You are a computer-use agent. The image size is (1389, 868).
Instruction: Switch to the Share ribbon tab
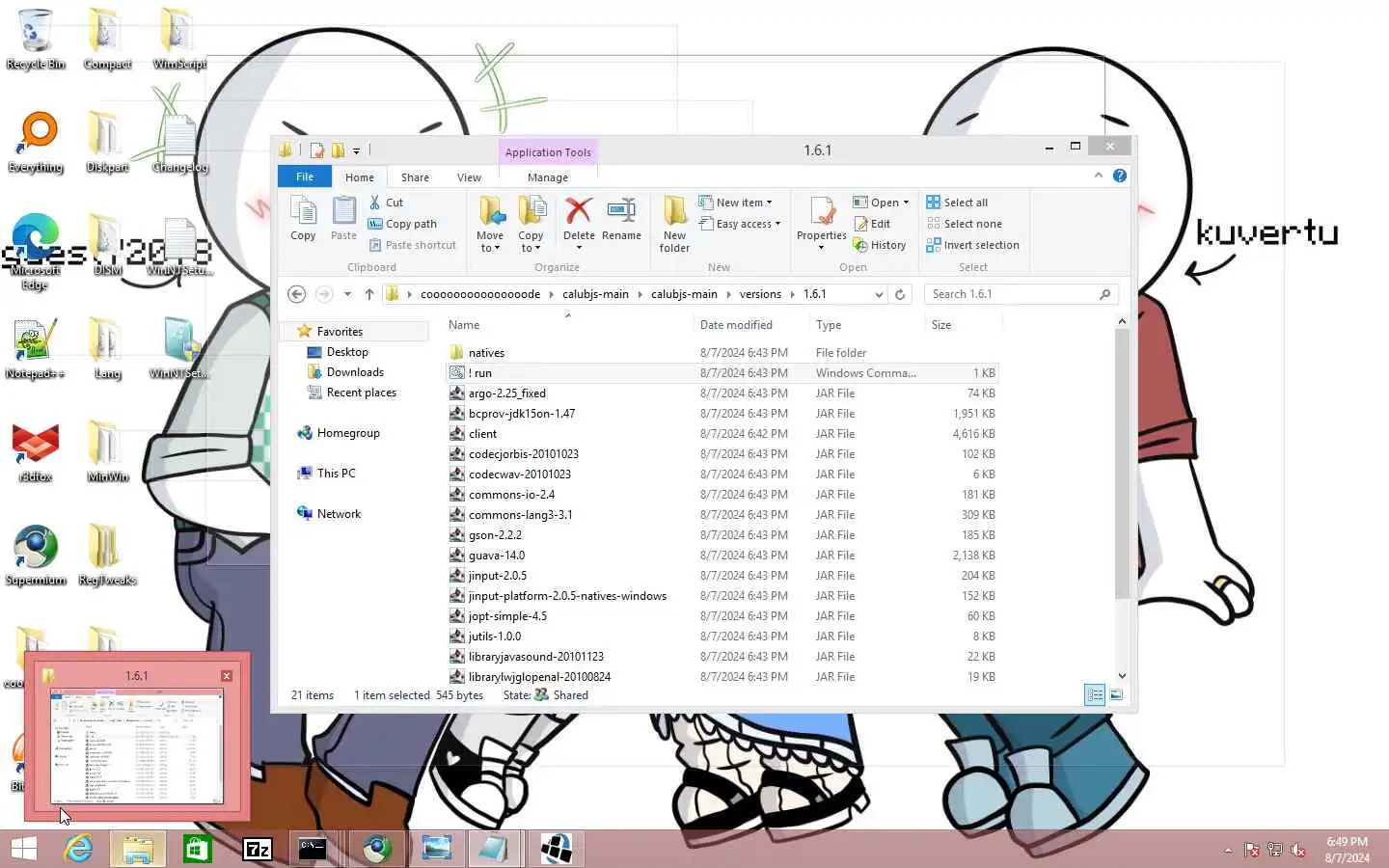(x=415, y=177)
